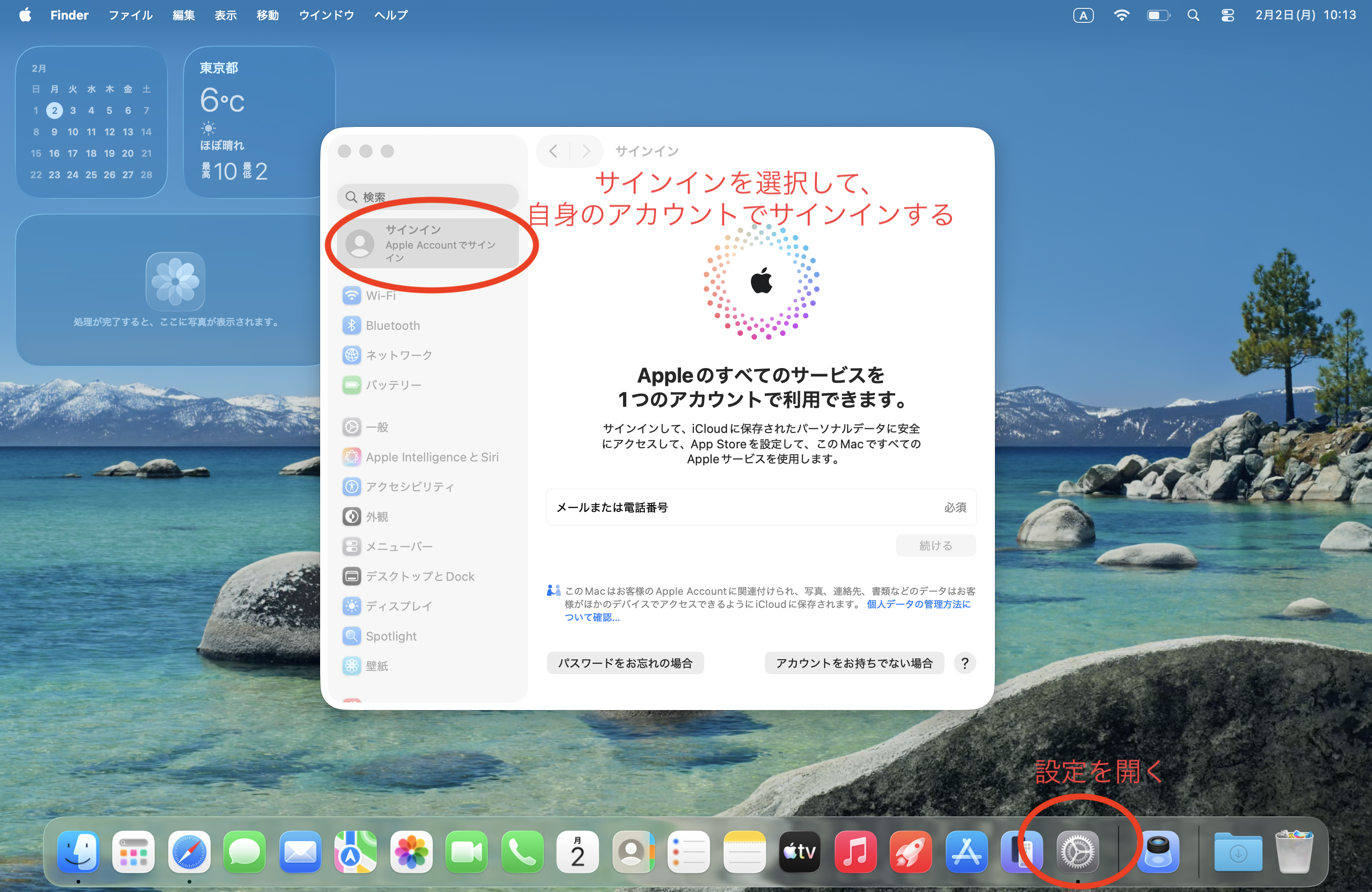Open the Photos app in the Dock
The width and height of the screenshot is (1372, 892).
(x=411, y=851)
